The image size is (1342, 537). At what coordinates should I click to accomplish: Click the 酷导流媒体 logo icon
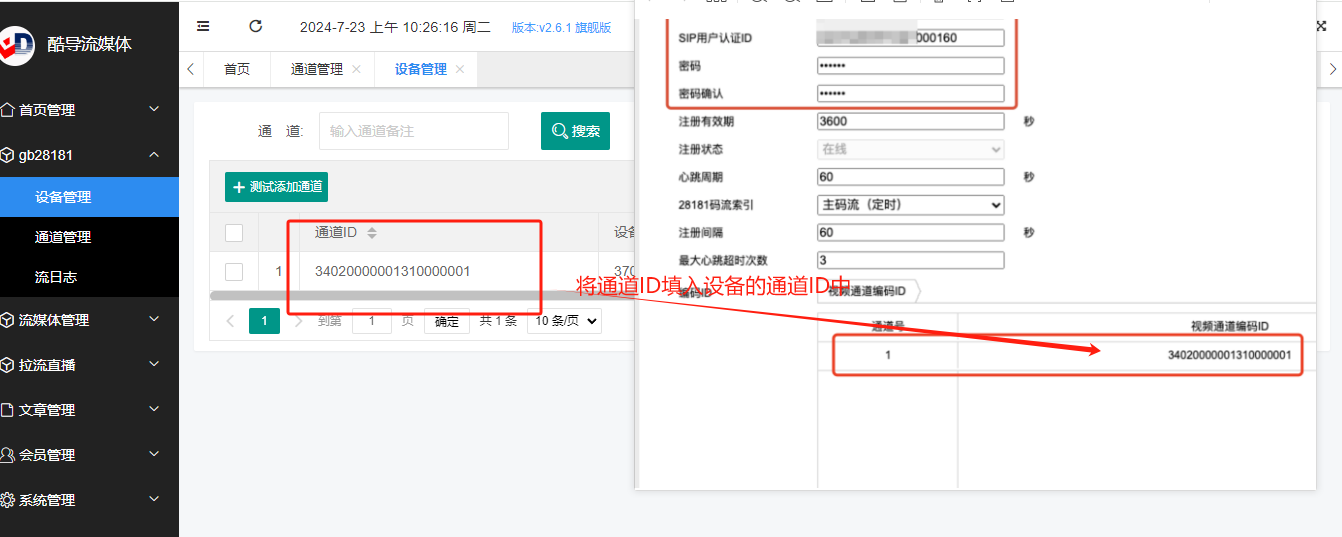pos(15,43)
